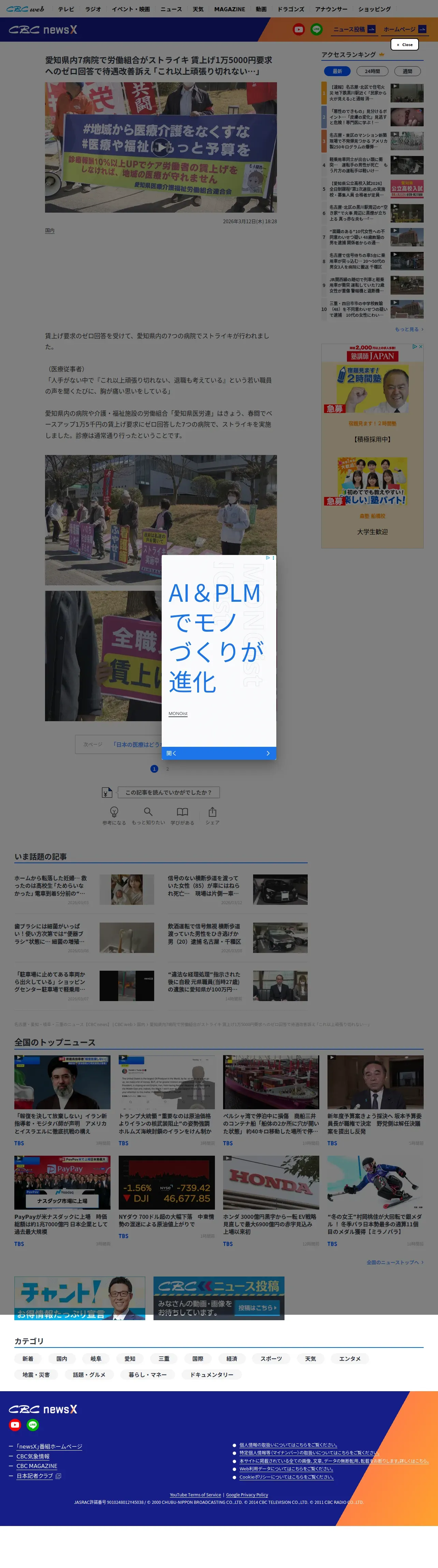438x1568 pixels.
Task: Click the LINE icon in header
Action: (x=316, y=29)
